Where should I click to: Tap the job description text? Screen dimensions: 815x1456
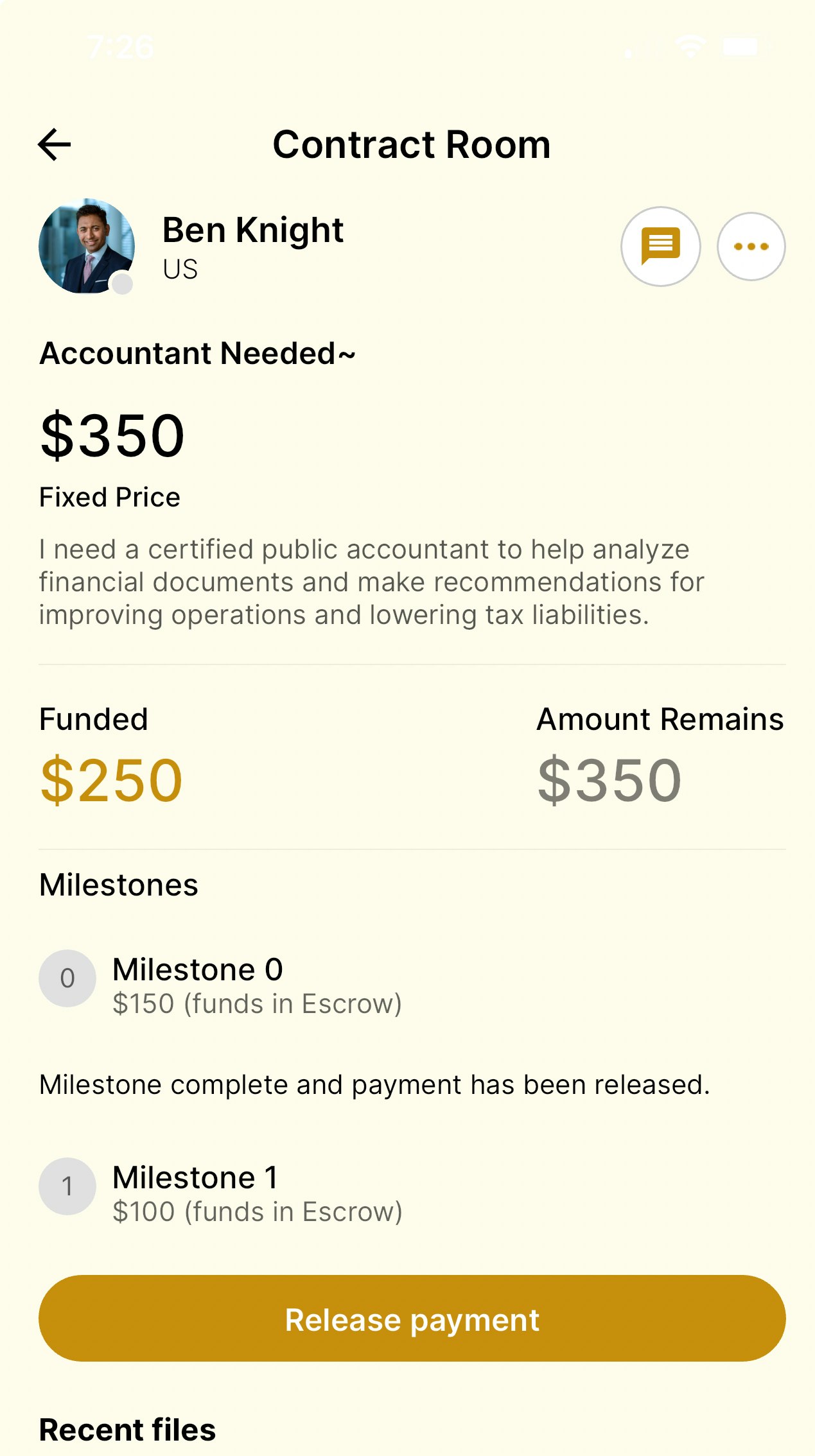(x=372, y=582)
